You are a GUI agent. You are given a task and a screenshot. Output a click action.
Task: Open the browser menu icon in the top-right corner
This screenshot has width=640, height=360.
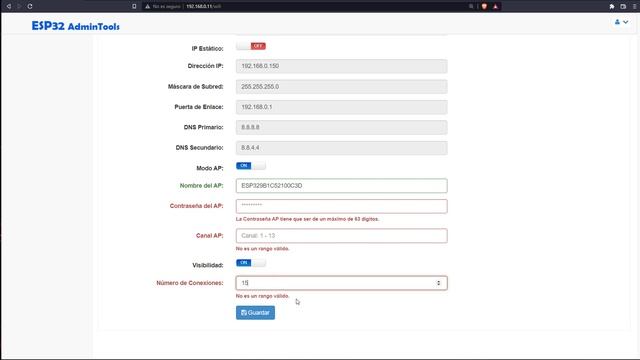point(635,7)
